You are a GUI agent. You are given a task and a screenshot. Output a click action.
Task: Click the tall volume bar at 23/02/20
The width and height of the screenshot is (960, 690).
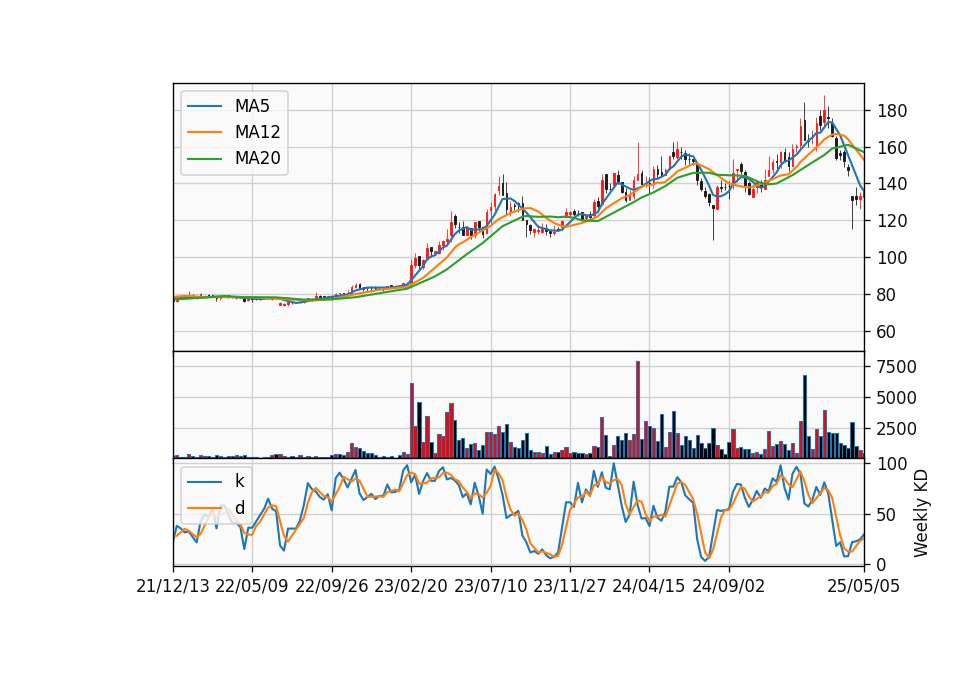pyautogui.click(x=412, y=421)
